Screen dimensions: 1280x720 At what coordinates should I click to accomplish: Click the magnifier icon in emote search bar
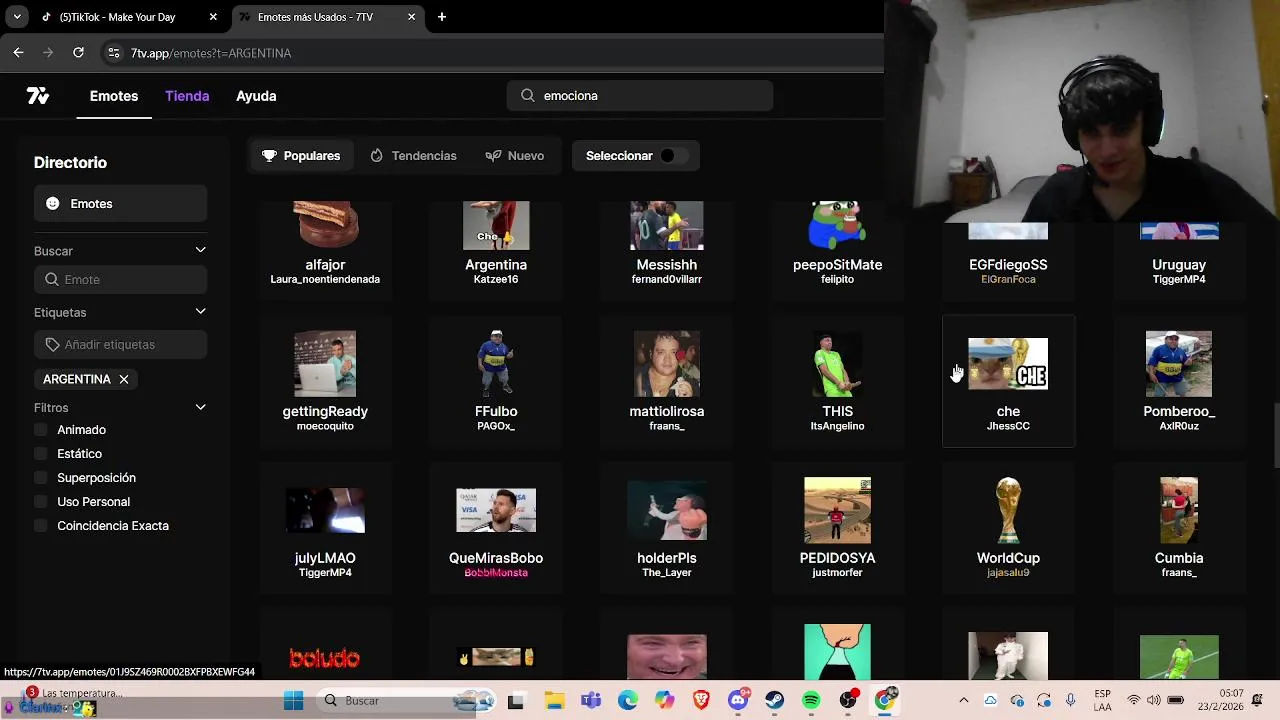tap(527, 96)
